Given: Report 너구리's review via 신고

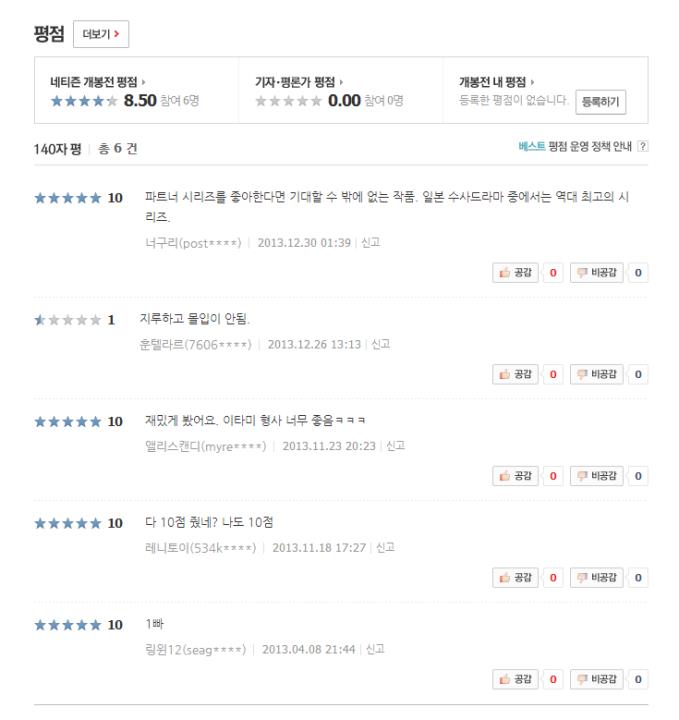Looking at the screenshot, I should click(370, 242).
